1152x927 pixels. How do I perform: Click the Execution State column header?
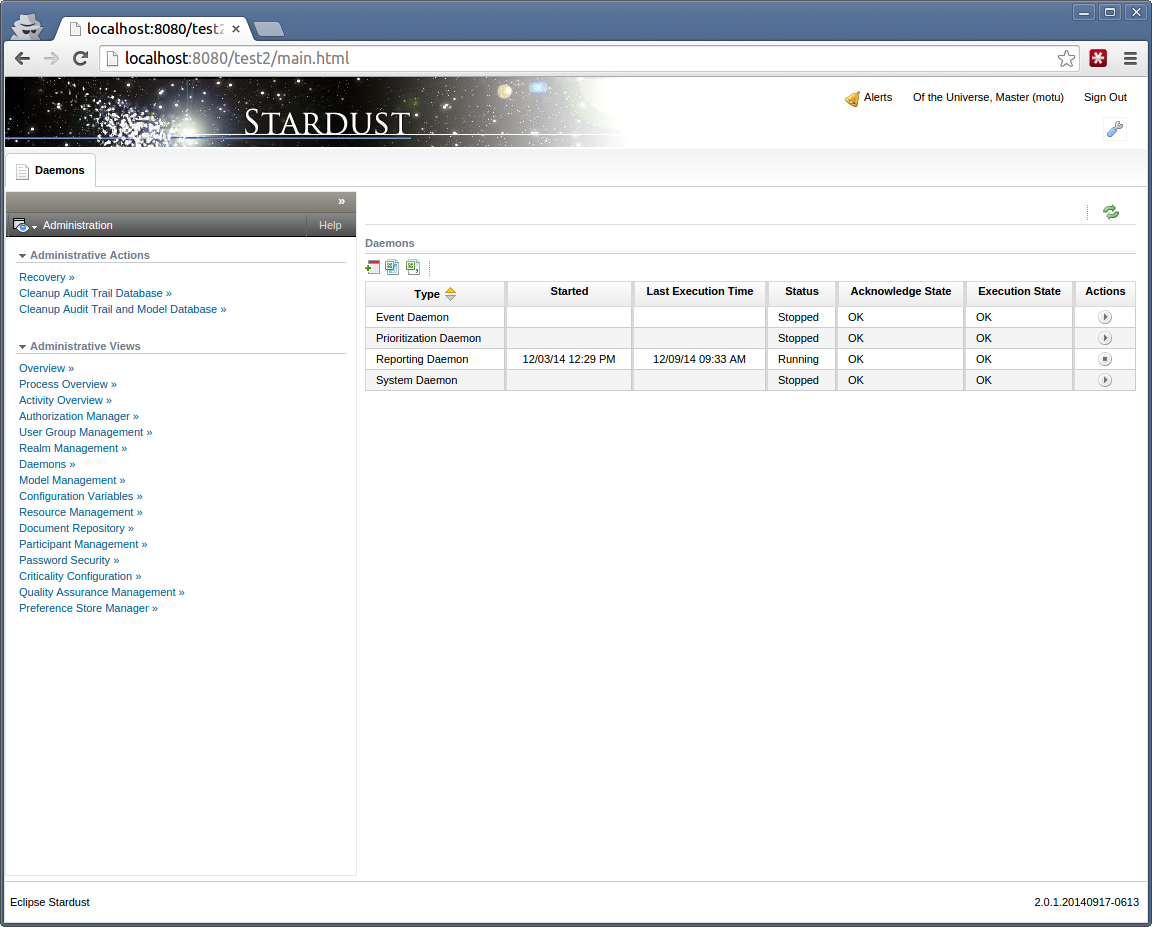[1019, 292]
